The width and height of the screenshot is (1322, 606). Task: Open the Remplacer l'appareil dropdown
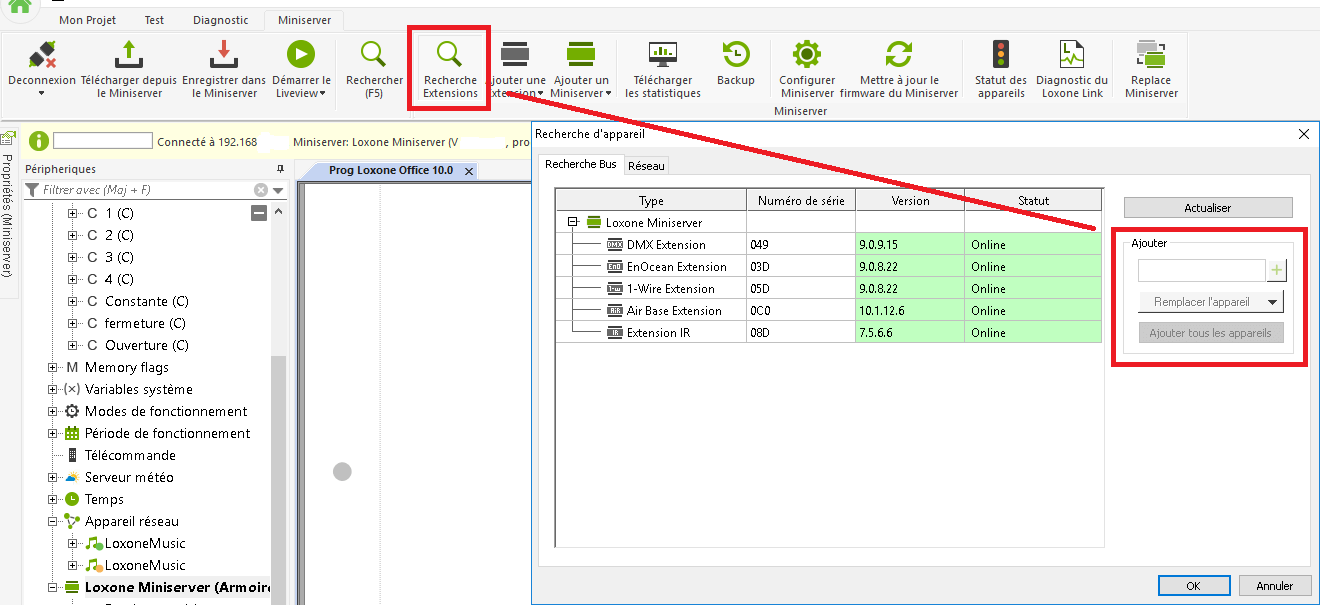[1272, 302]
